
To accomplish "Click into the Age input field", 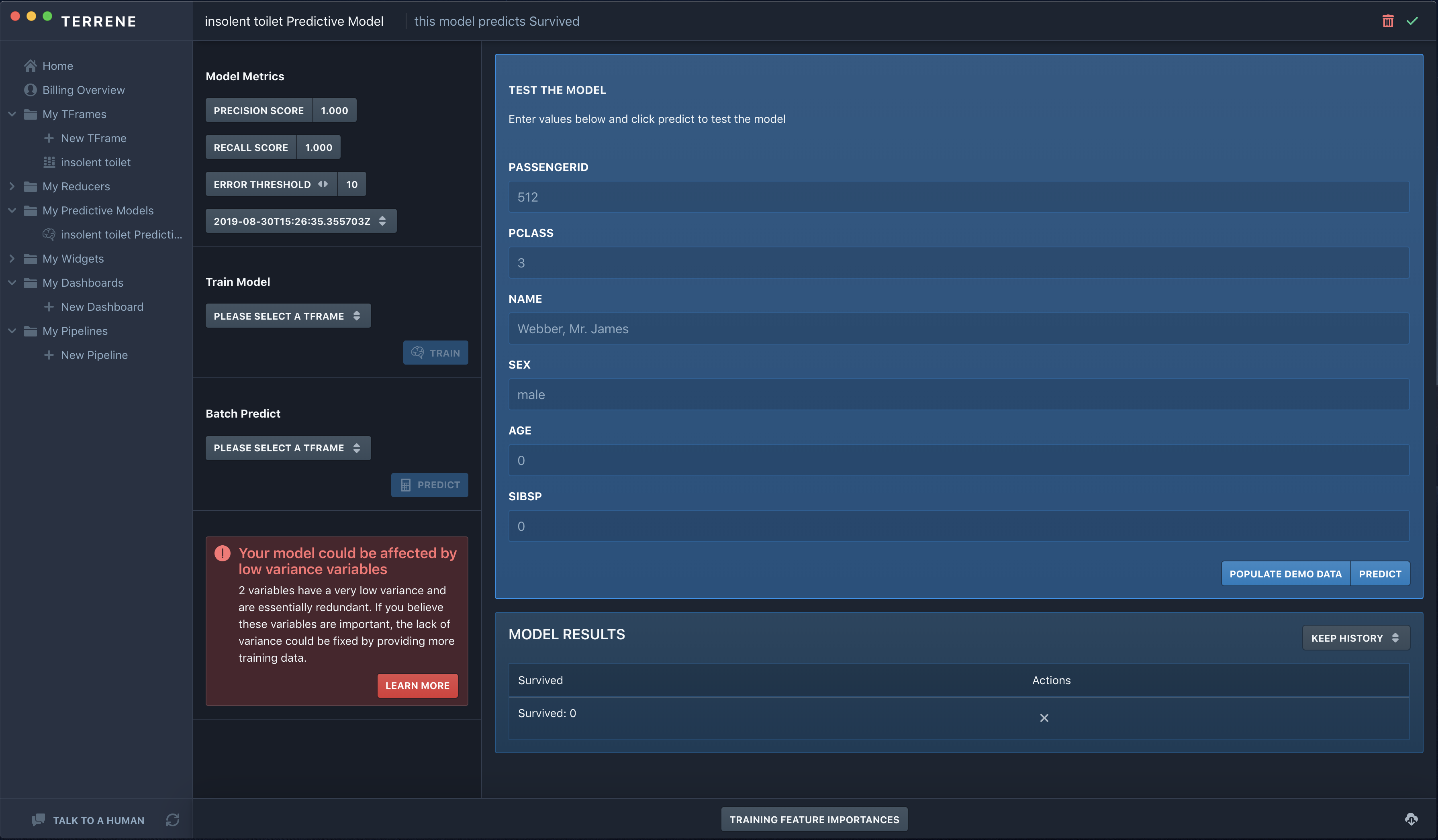I will click(958, 460).
